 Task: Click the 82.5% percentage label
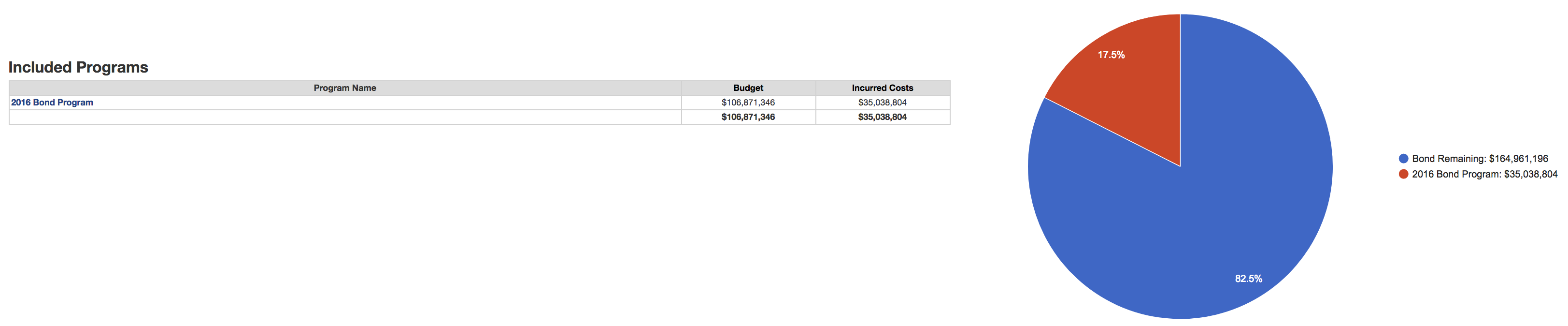[x=1248, y=279]
